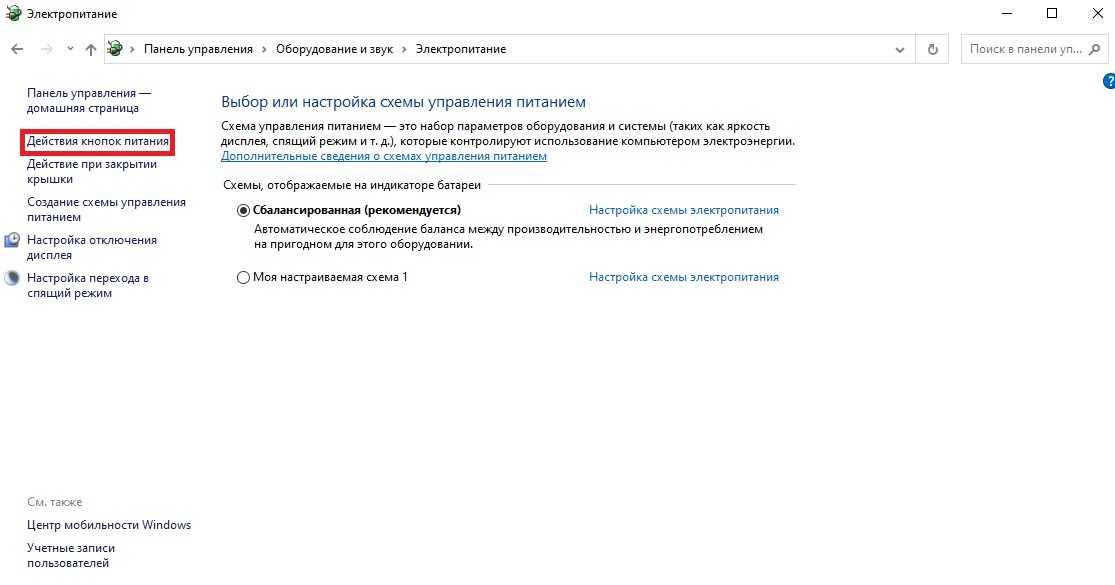Open Панель управления — домашняя страница

tap(89, 100)
